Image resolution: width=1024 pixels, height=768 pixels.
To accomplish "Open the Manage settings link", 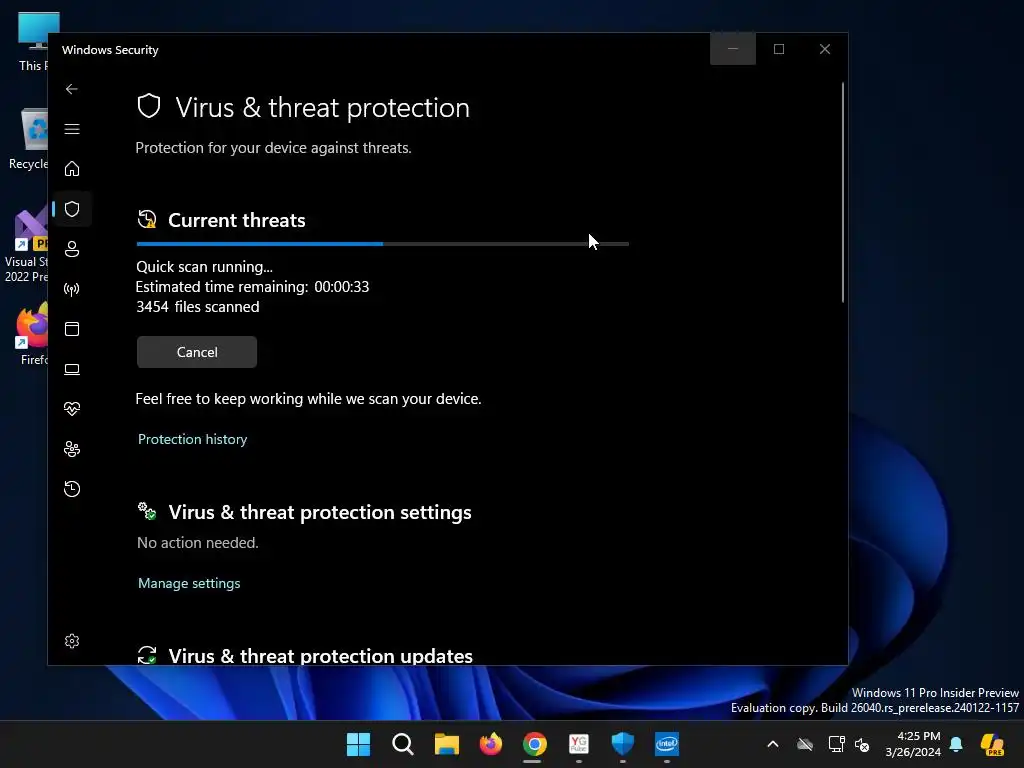I will 189,583.
